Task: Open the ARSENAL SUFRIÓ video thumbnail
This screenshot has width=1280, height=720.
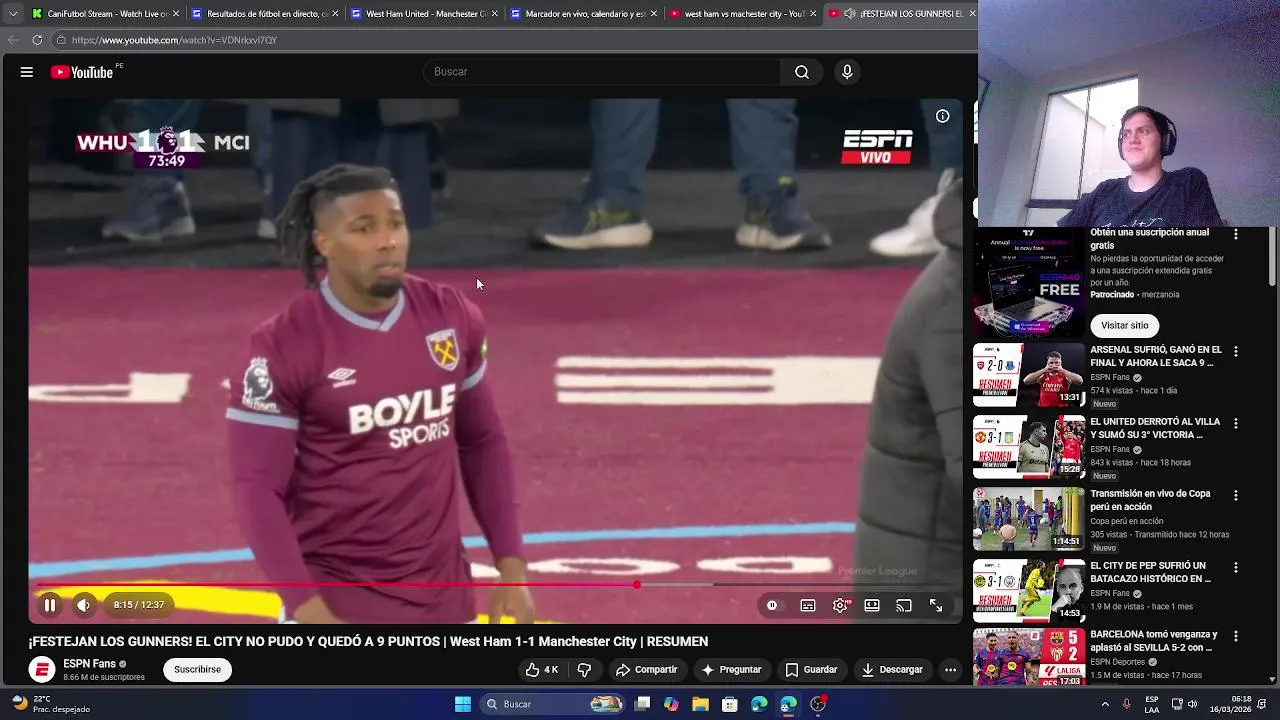Action: 1029,375
